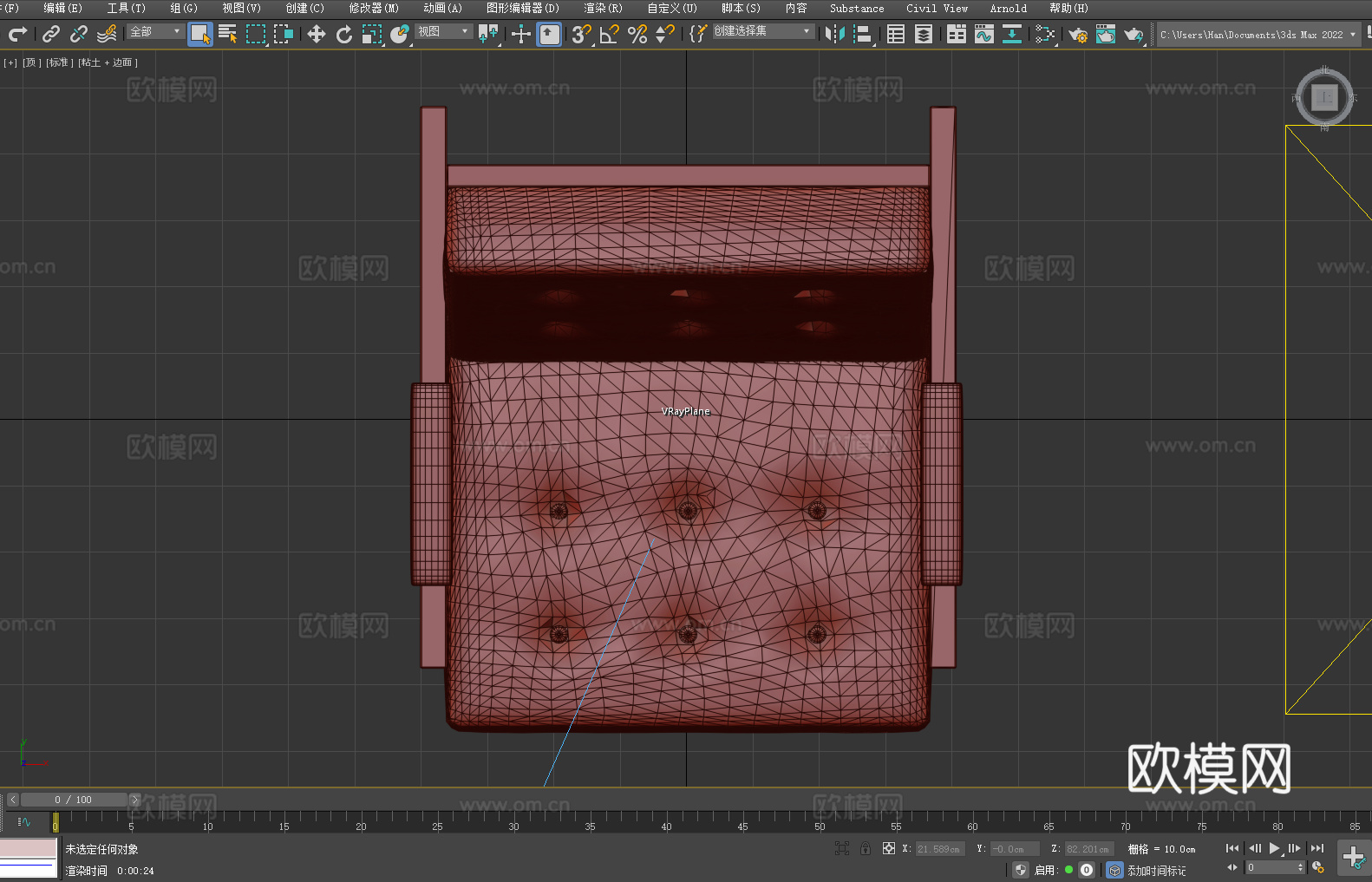Click the ViewCube navigation control
Screen dimensions: 1372x882
[1324, 97]
